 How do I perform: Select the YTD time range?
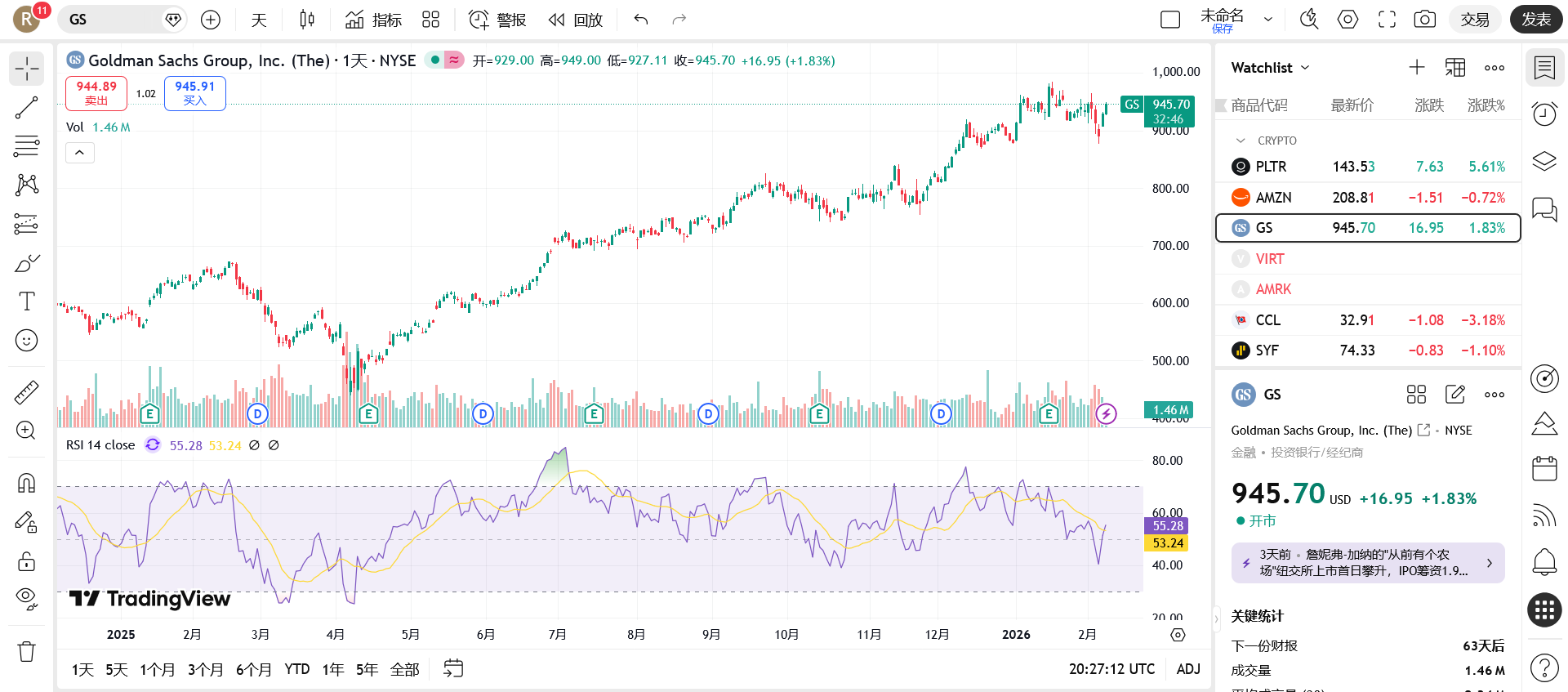[296, 670]
